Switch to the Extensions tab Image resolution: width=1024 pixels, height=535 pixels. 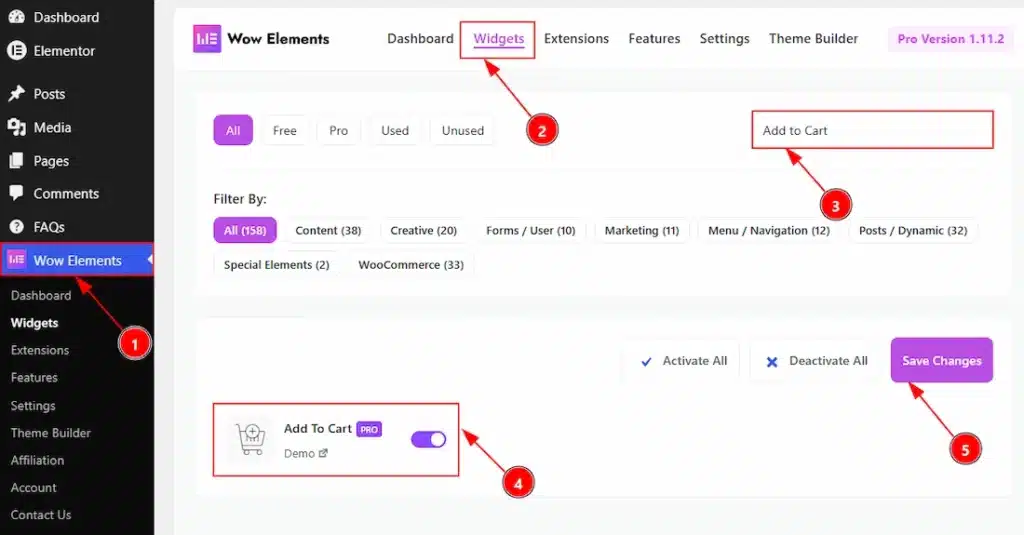(576, 39)
